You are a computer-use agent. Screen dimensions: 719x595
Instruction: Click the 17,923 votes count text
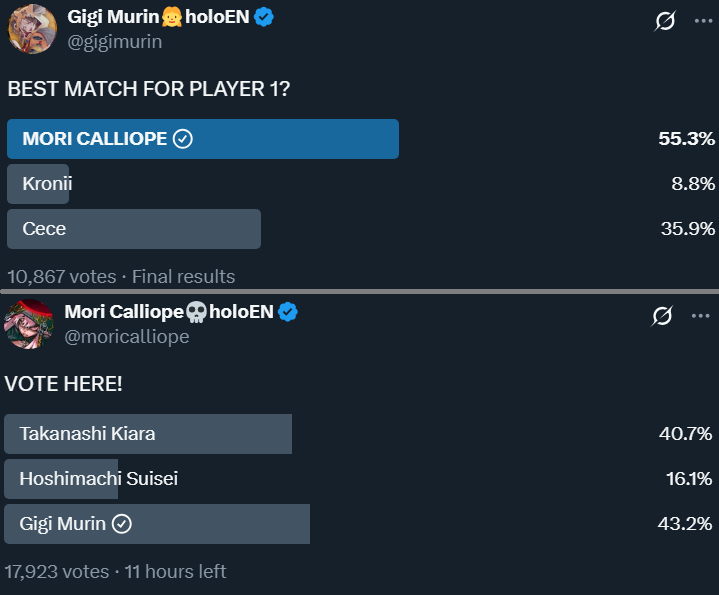[56, 572]
